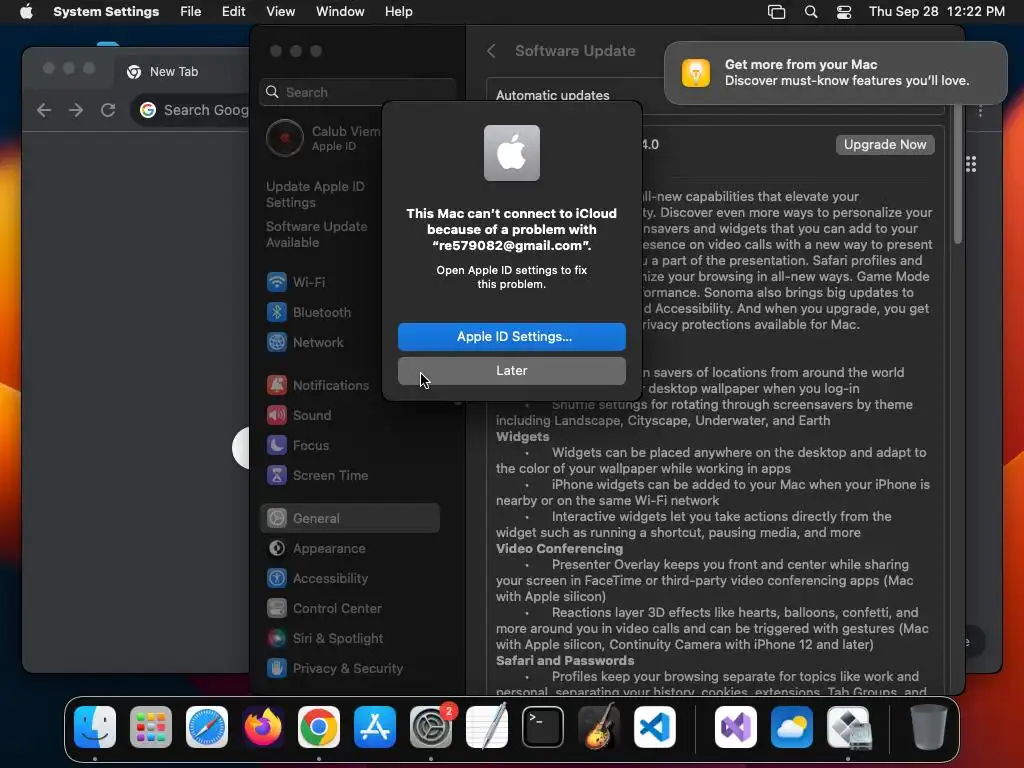Open Control Center settings in sidebar
Image resolution: width=1024 pixels, height=768 pixels.
(350, 609)
